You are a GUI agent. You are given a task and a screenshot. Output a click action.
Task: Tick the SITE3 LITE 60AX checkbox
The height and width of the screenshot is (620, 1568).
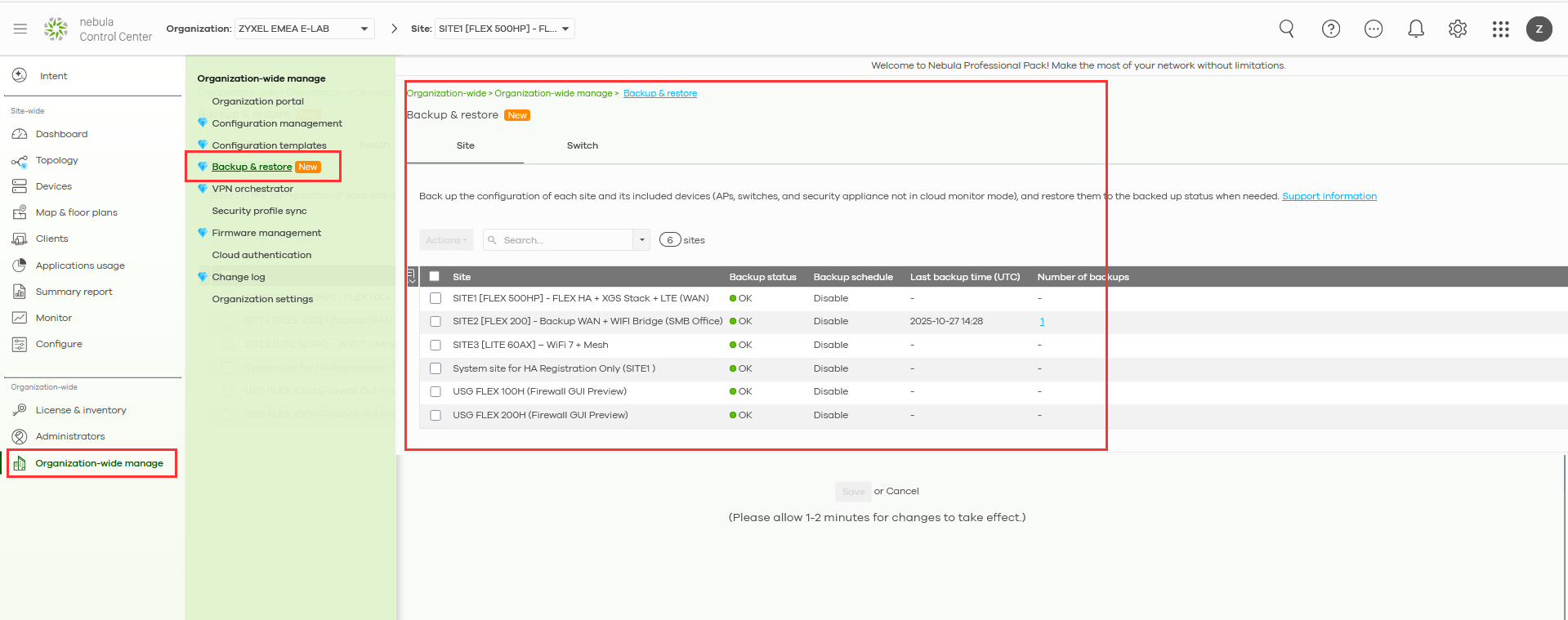coord(436,345)
